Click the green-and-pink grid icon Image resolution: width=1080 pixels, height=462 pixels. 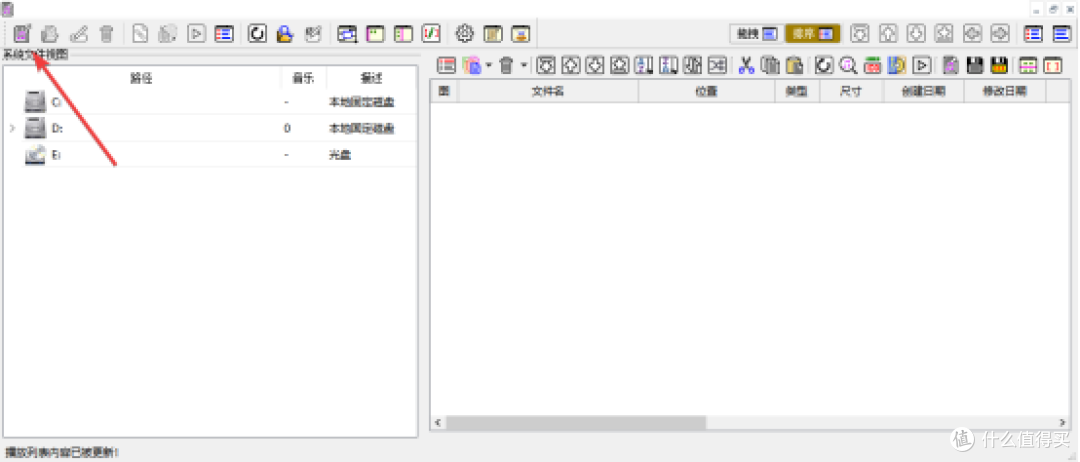click(1028, 65)
